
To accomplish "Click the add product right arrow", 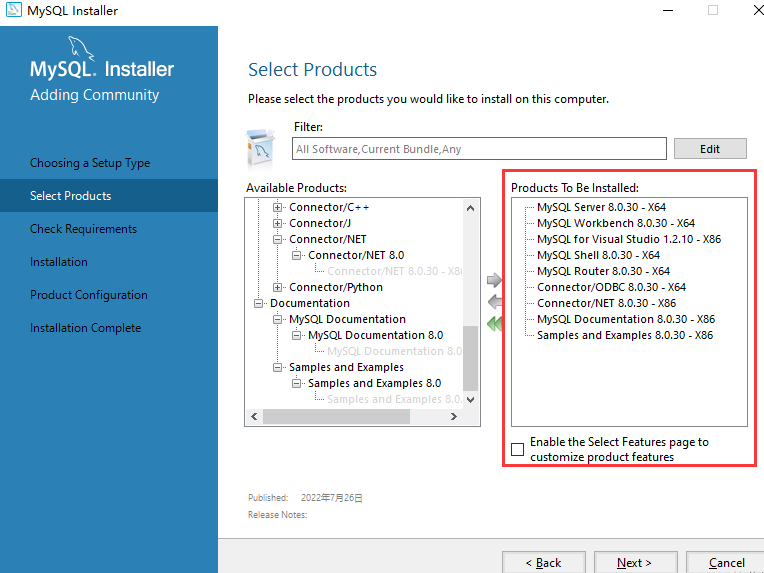I will click(x=494, y=280).
